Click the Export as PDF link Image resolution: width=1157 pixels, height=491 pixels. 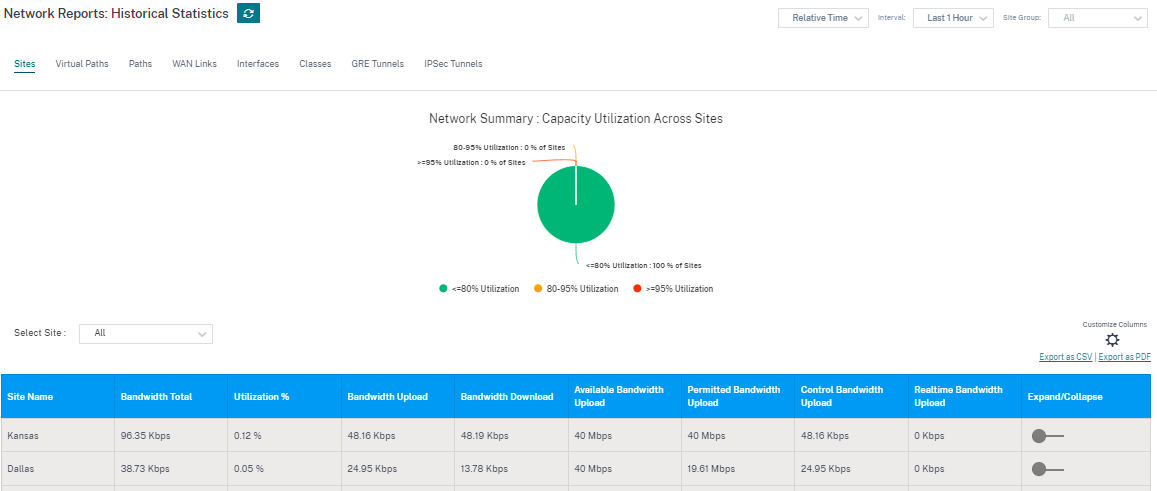[1125, 357]
